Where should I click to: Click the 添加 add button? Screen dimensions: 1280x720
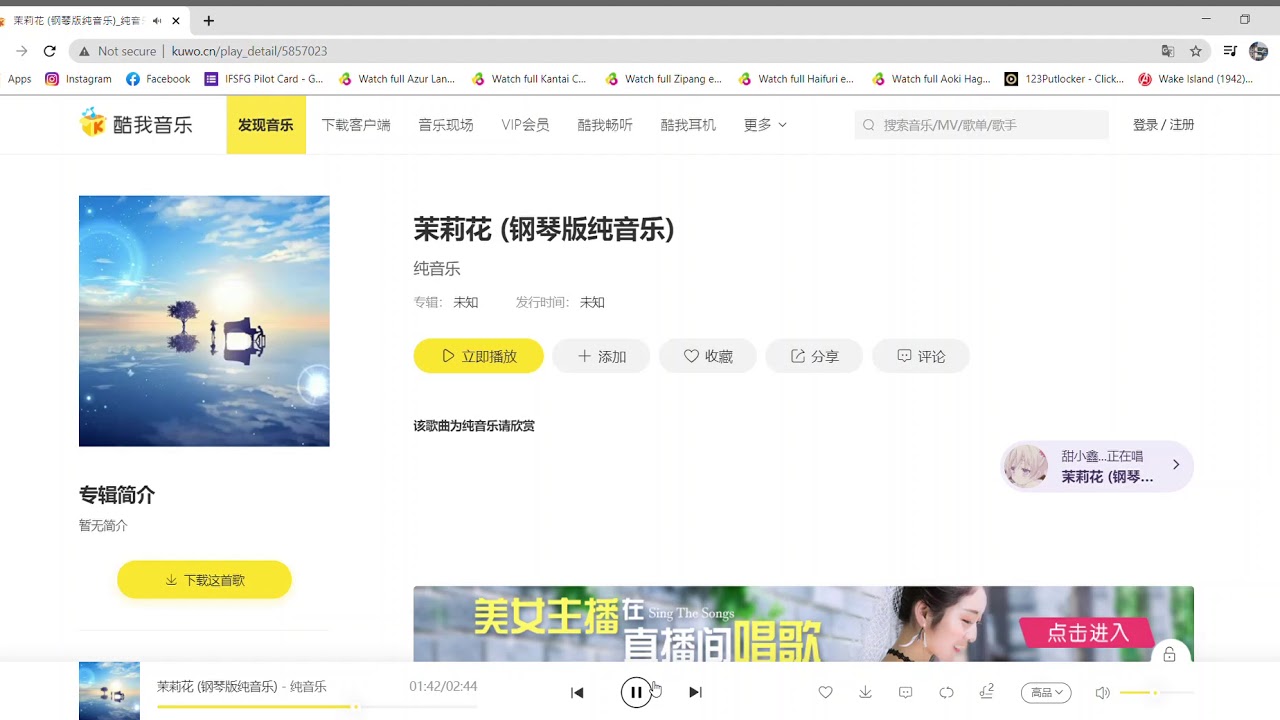(x=601, y=356)
